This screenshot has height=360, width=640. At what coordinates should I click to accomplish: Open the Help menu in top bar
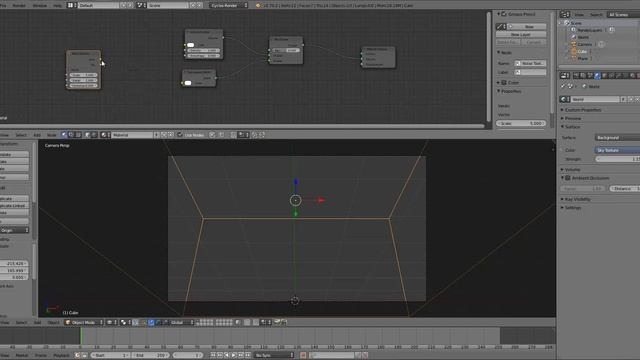58,5
